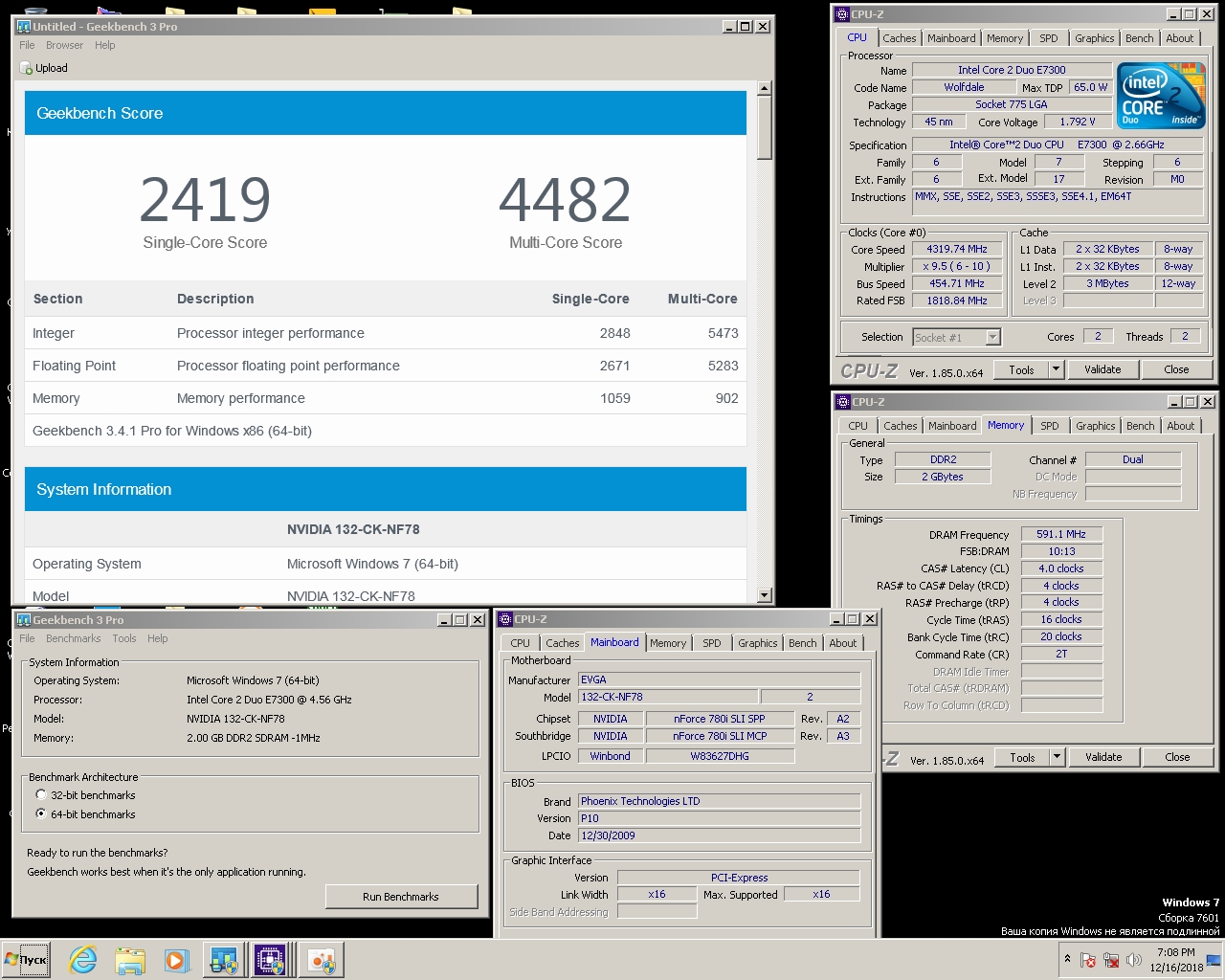1225x980 pixels.
Task: Open the volume speaker tray icon
Action: tap(1134, 960)
